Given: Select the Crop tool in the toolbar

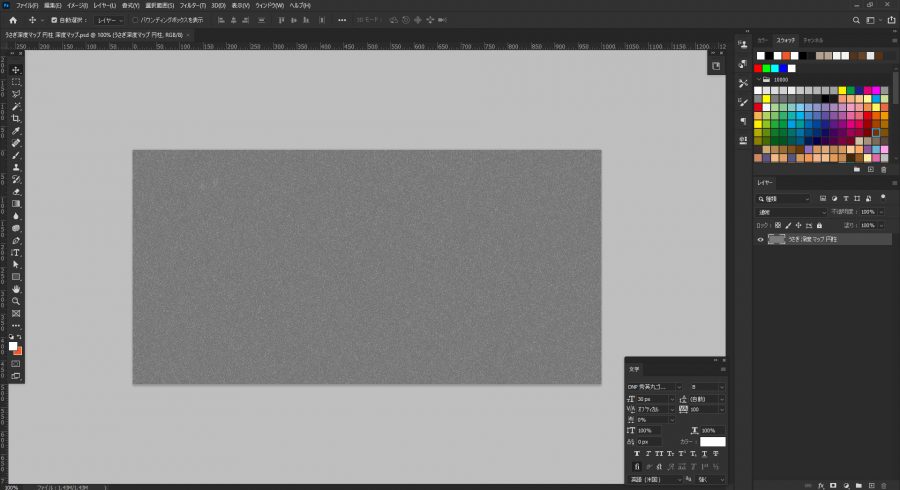Looking at the screenshot, I should pos(16,118).
